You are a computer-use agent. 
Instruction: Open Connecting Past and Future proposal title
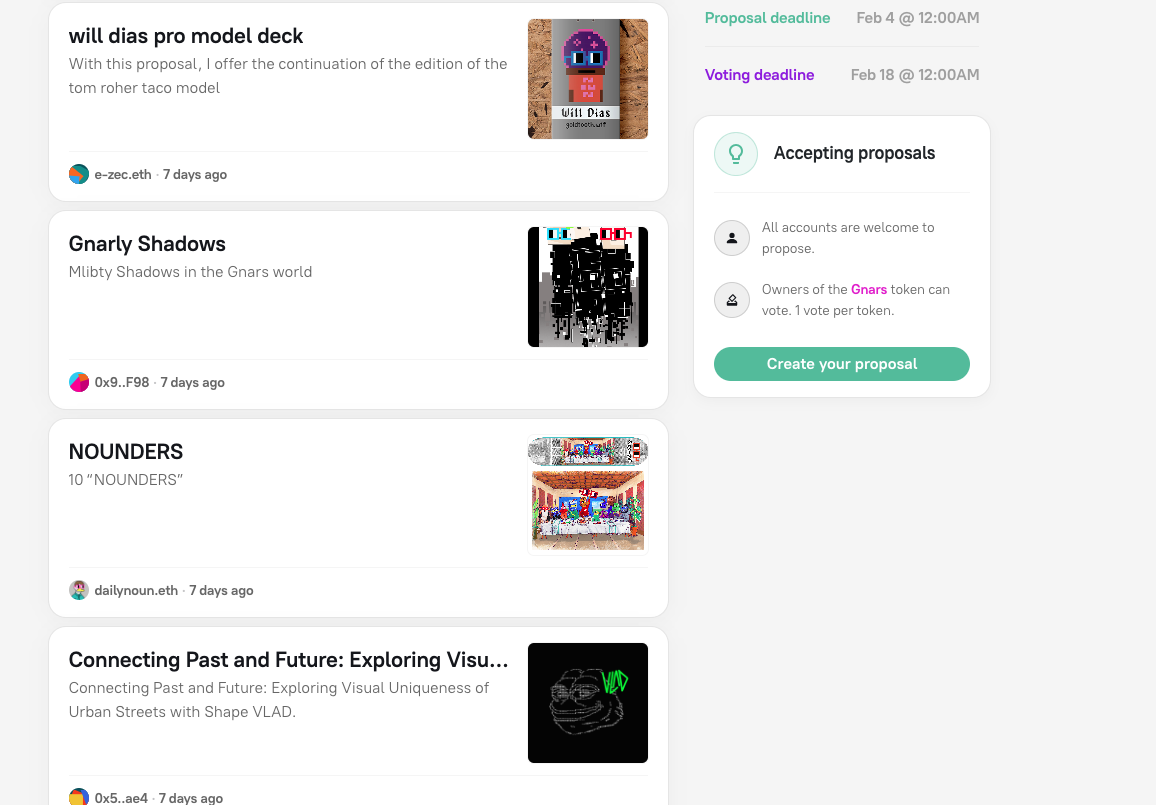tap(288, 660)
